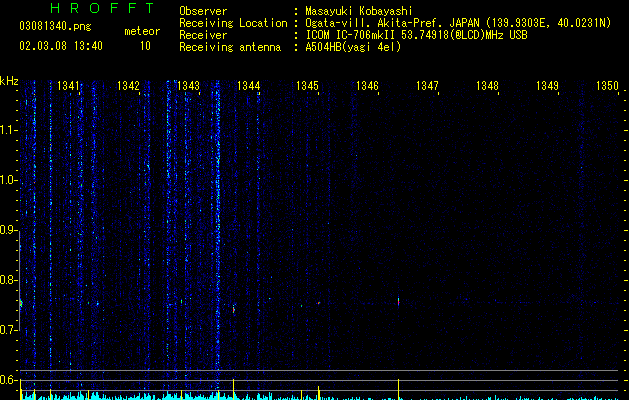Click the 1.0 kHz axis label
629x400 pixels.
[8, 180]
